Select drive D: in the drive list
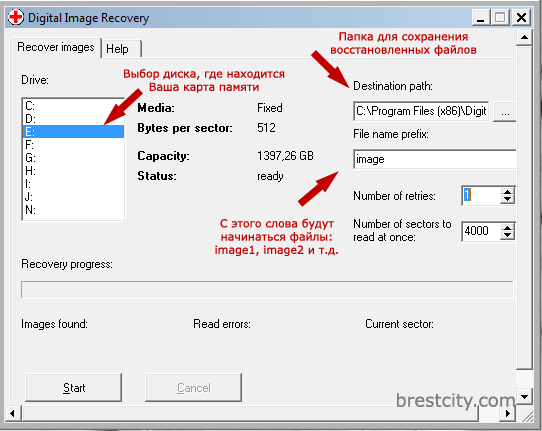542x431 pixels. pyautogui.click(x=73, y=119)
